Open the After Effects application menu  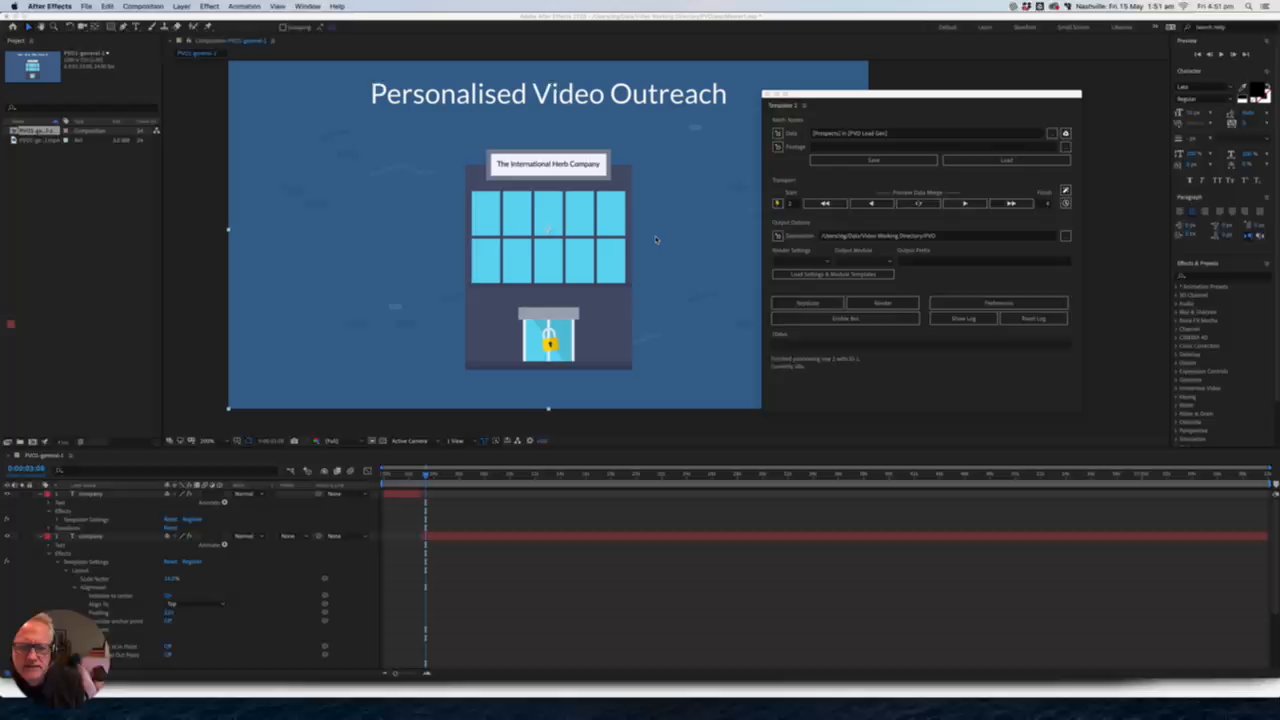(x=49, y=6)
